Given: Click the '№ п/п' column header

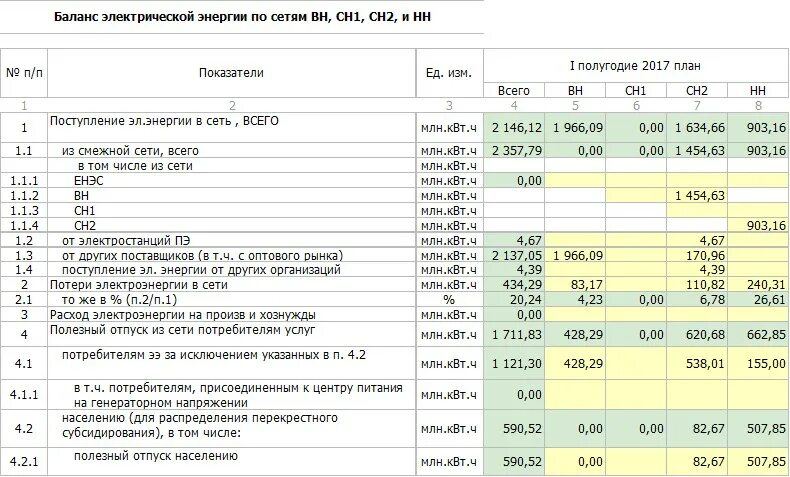Looking at the screenshot, I should point(24,73).
